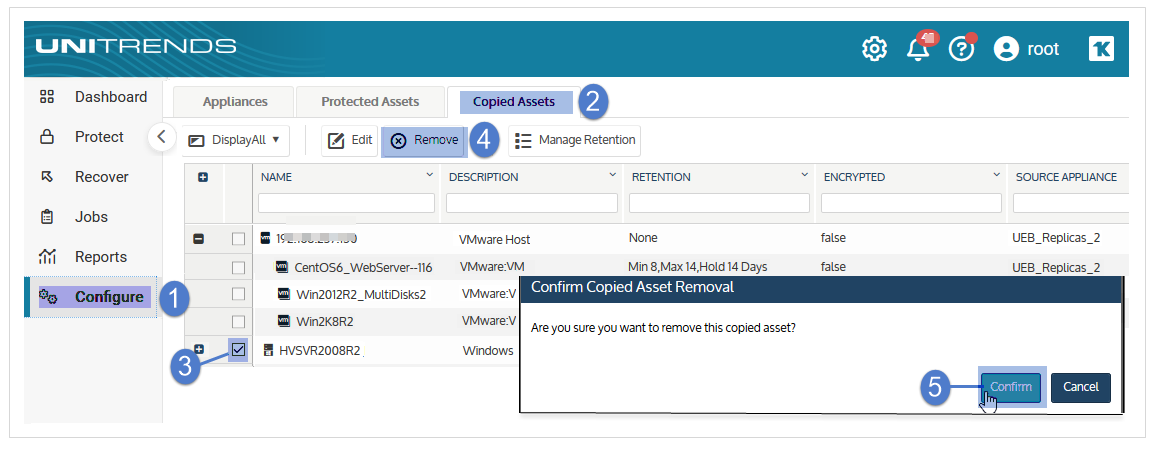Click the Configure gears icon
1166x460 pixels.
coord(48,297)
